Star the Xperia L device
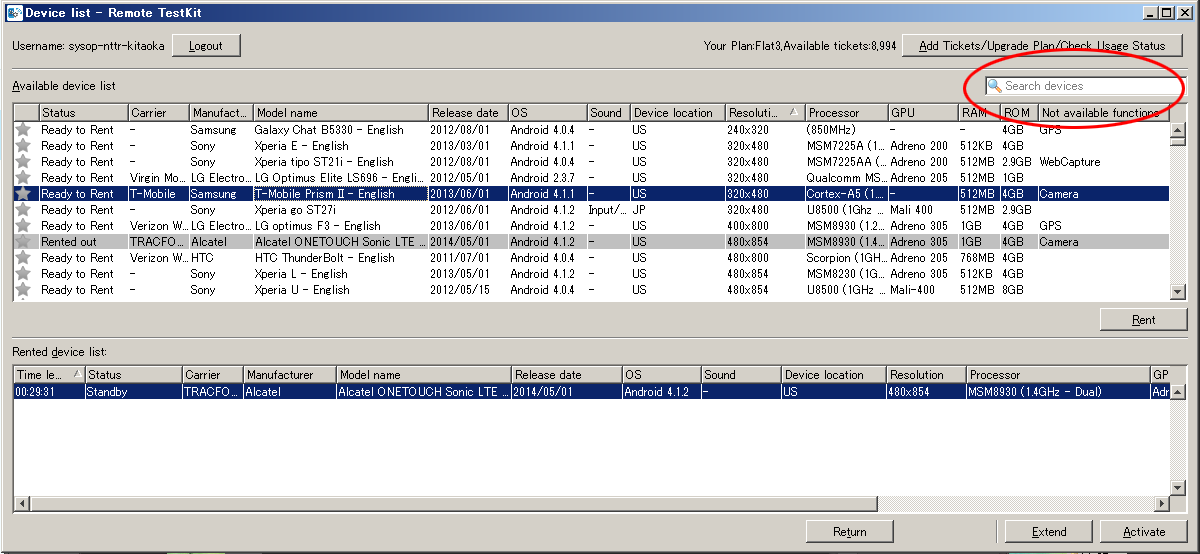This screenshot has height=554, width=1200. tap(23, 273)
